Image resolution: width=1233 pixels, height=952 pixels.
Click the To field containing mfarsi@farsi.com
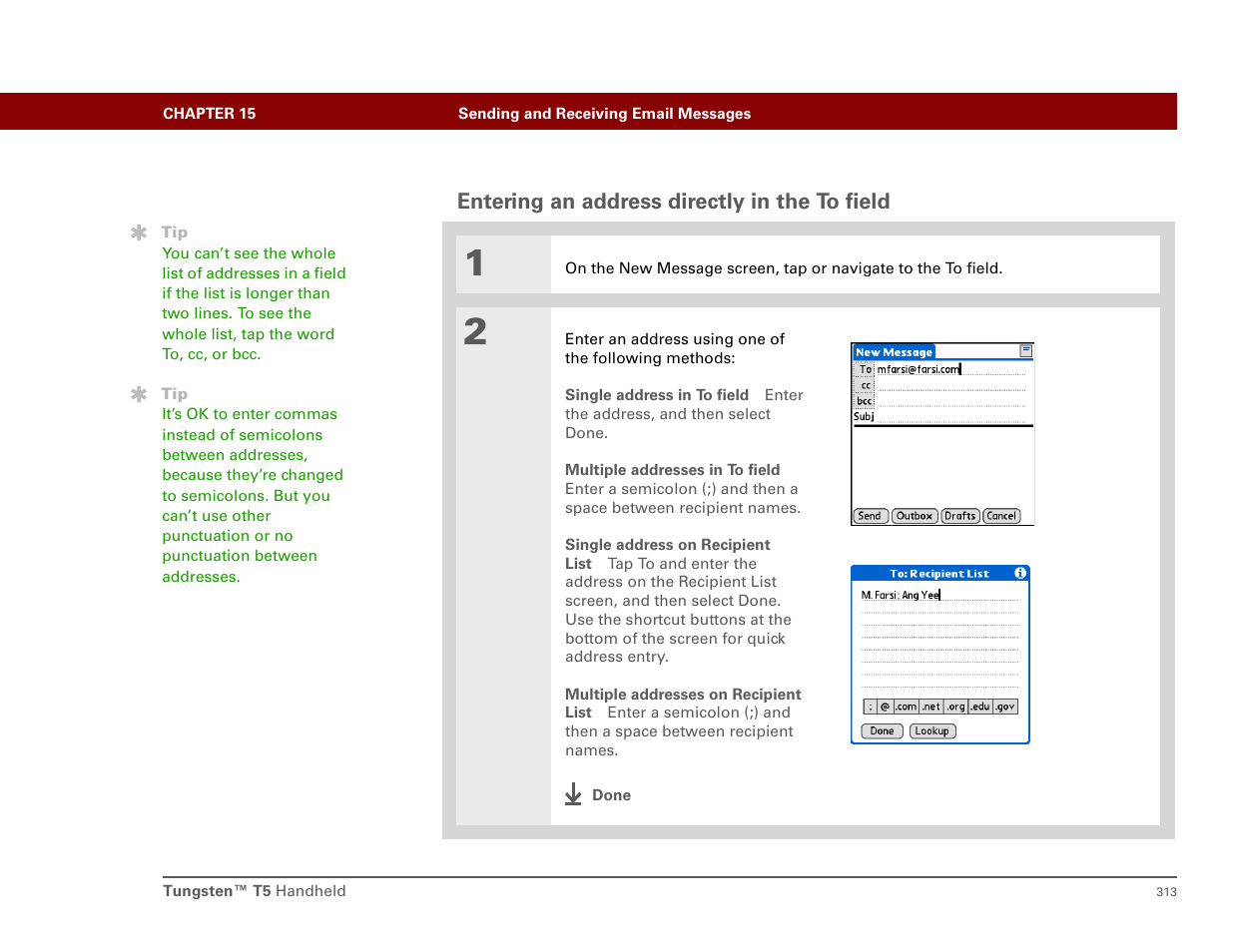(x=950, y=369)
